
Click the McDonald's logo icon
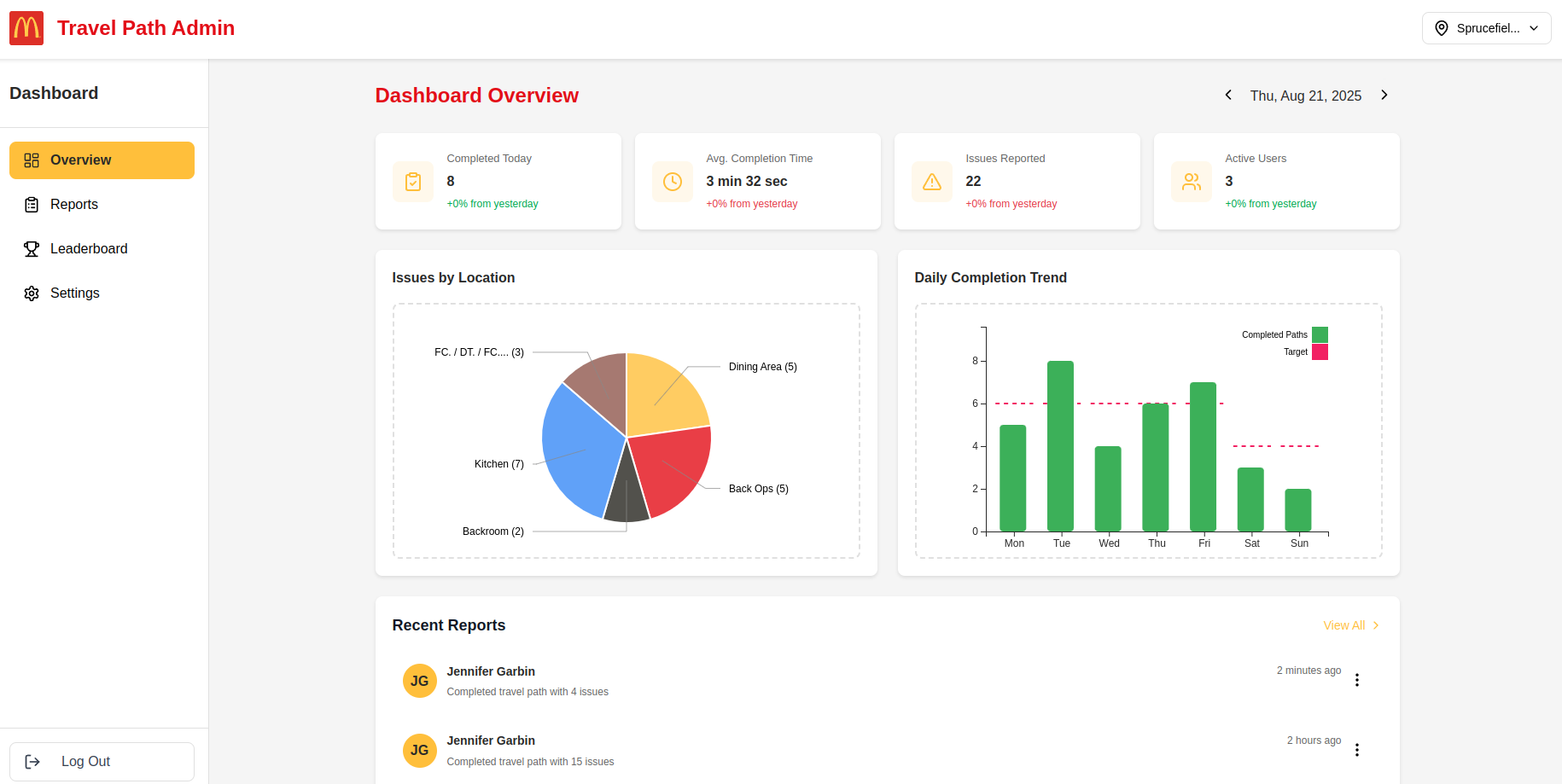(26, 28)
